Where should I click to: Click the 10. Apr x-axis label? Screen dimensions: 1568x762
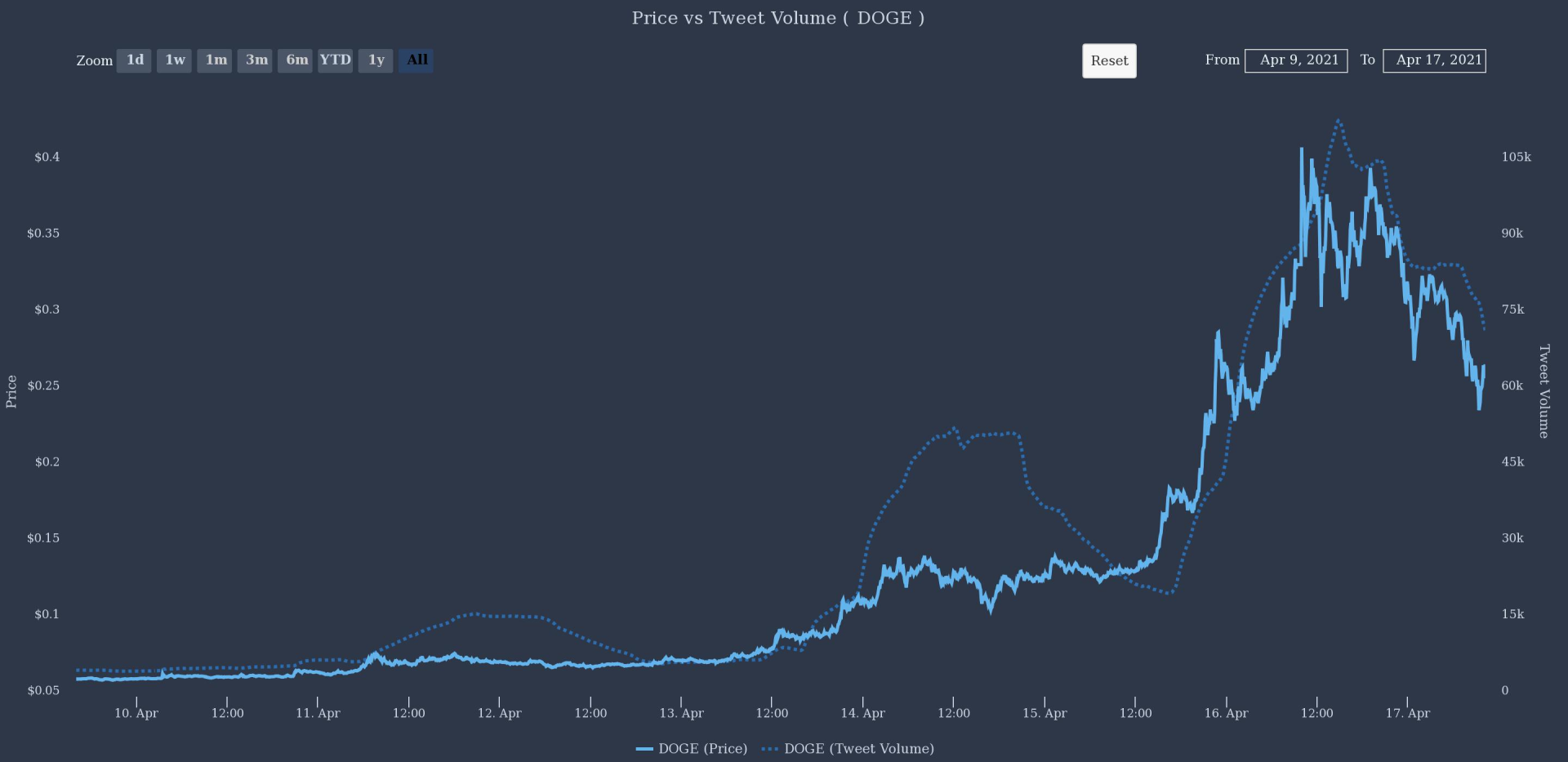pos(136,713)
